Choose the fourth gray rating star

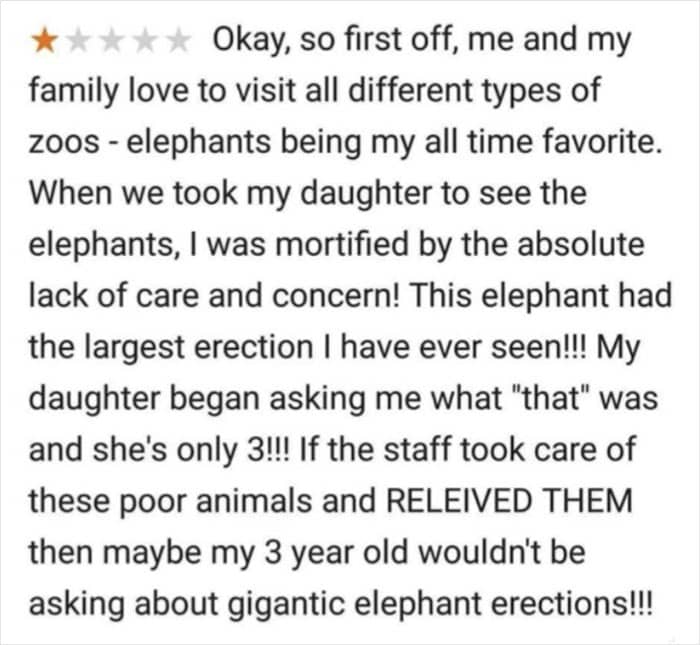[145, 41]
